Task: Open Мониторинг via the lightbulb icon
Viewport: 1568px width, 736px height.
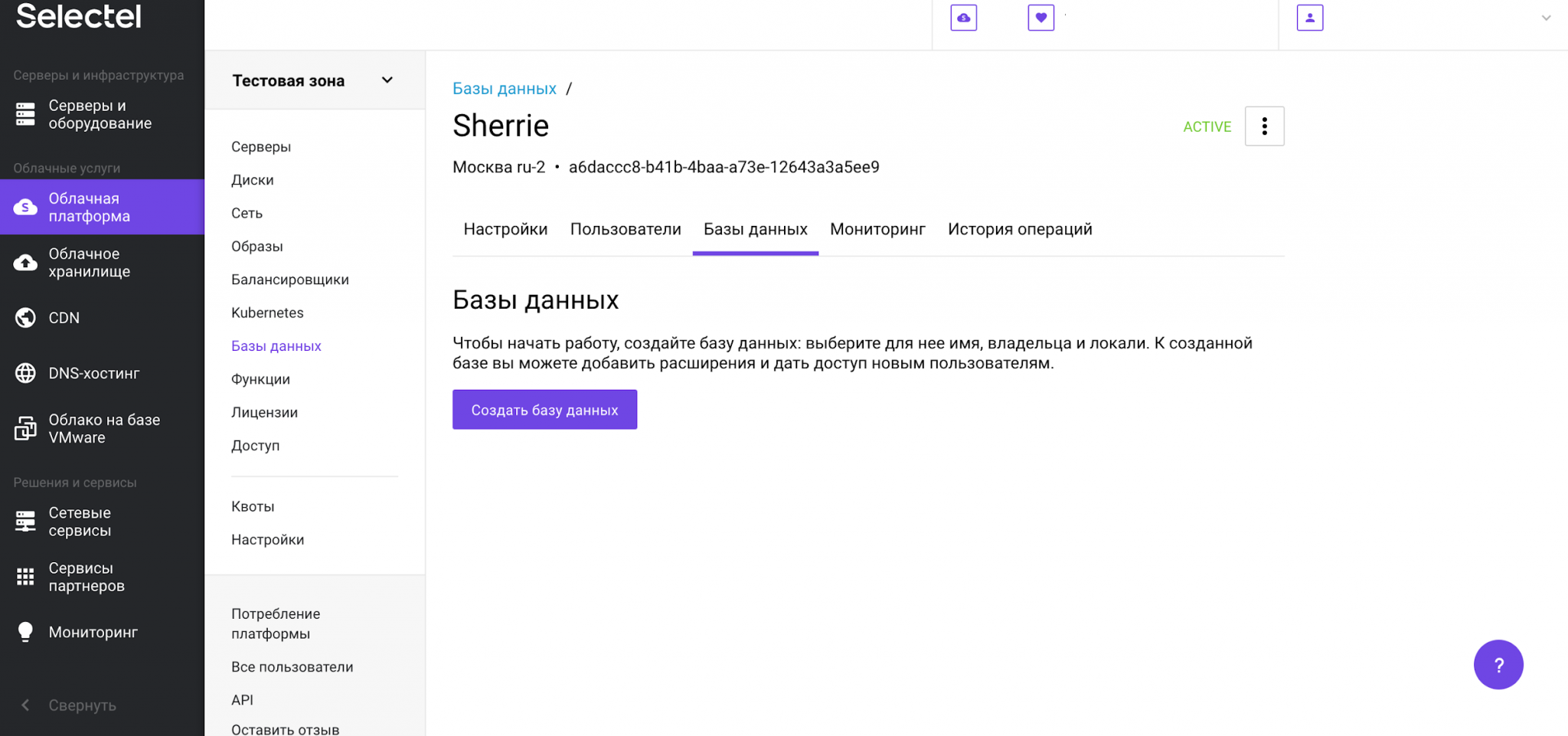Action: (25, 632)
